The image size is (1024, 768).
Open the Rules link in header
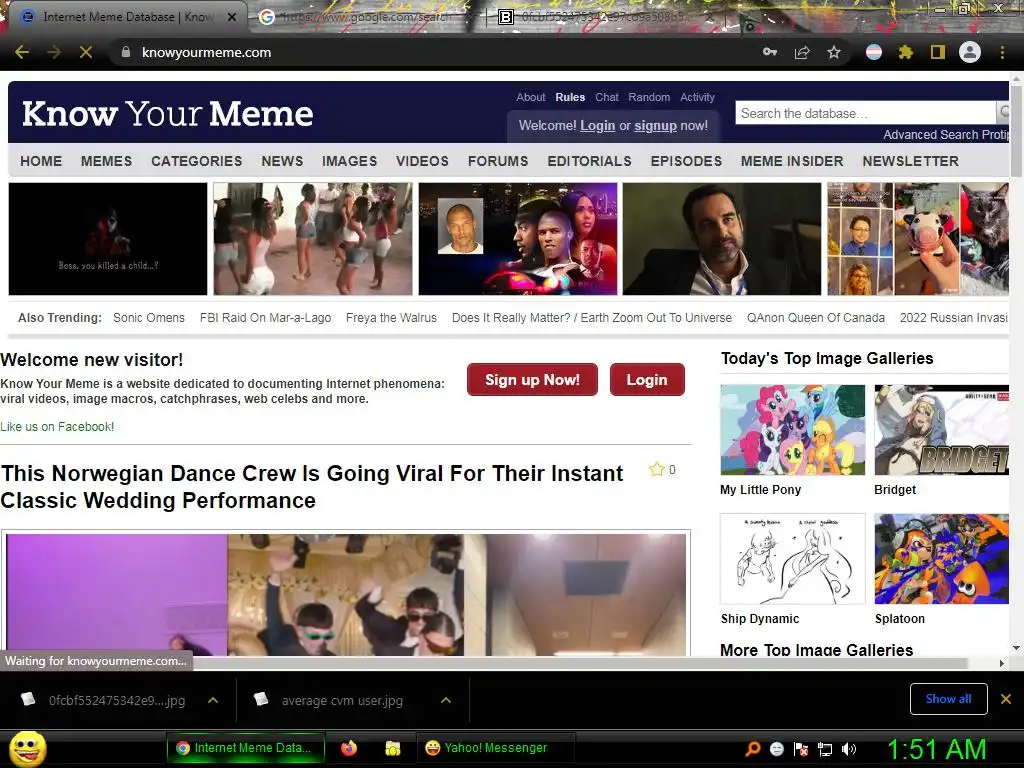pyautogui.click(x=570, y=97)
